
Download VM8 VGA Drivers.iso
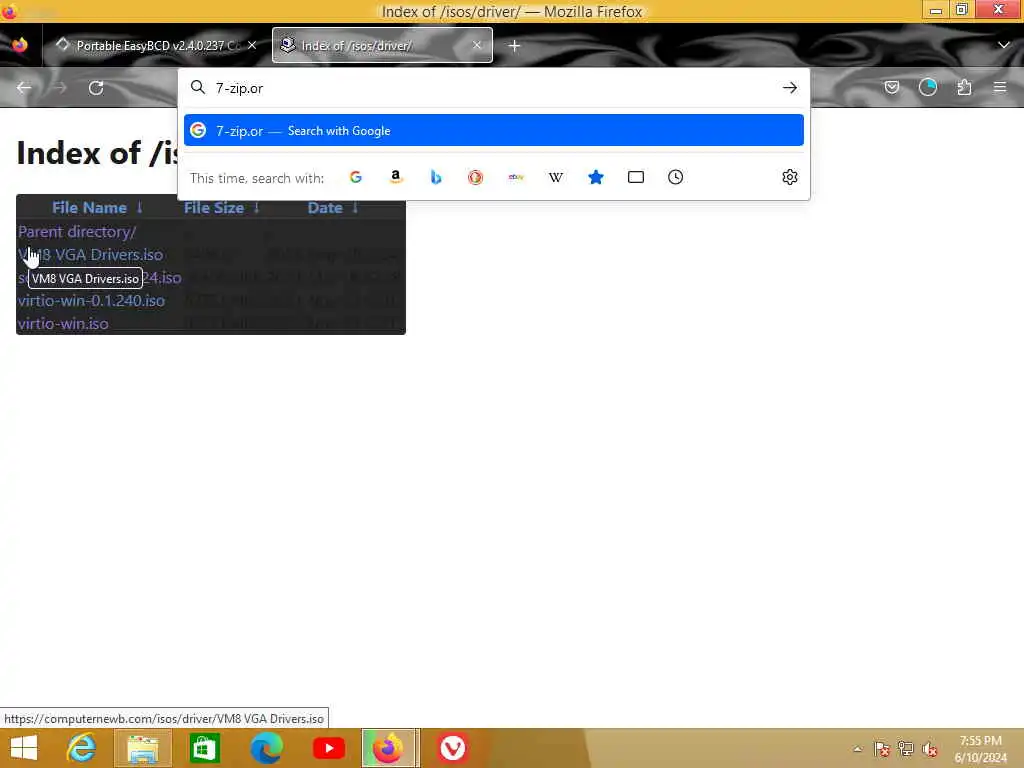[91, 255]
